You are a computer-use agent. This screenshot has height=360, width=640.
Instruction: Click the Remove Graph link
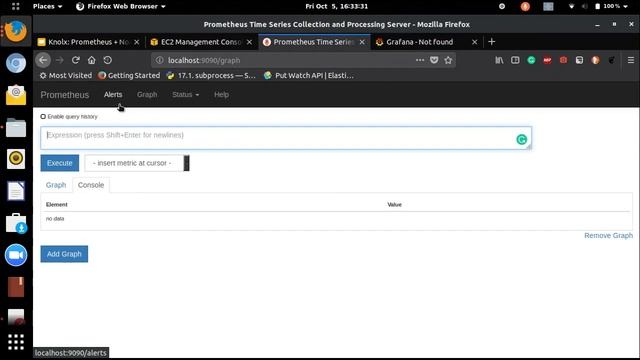608,236
